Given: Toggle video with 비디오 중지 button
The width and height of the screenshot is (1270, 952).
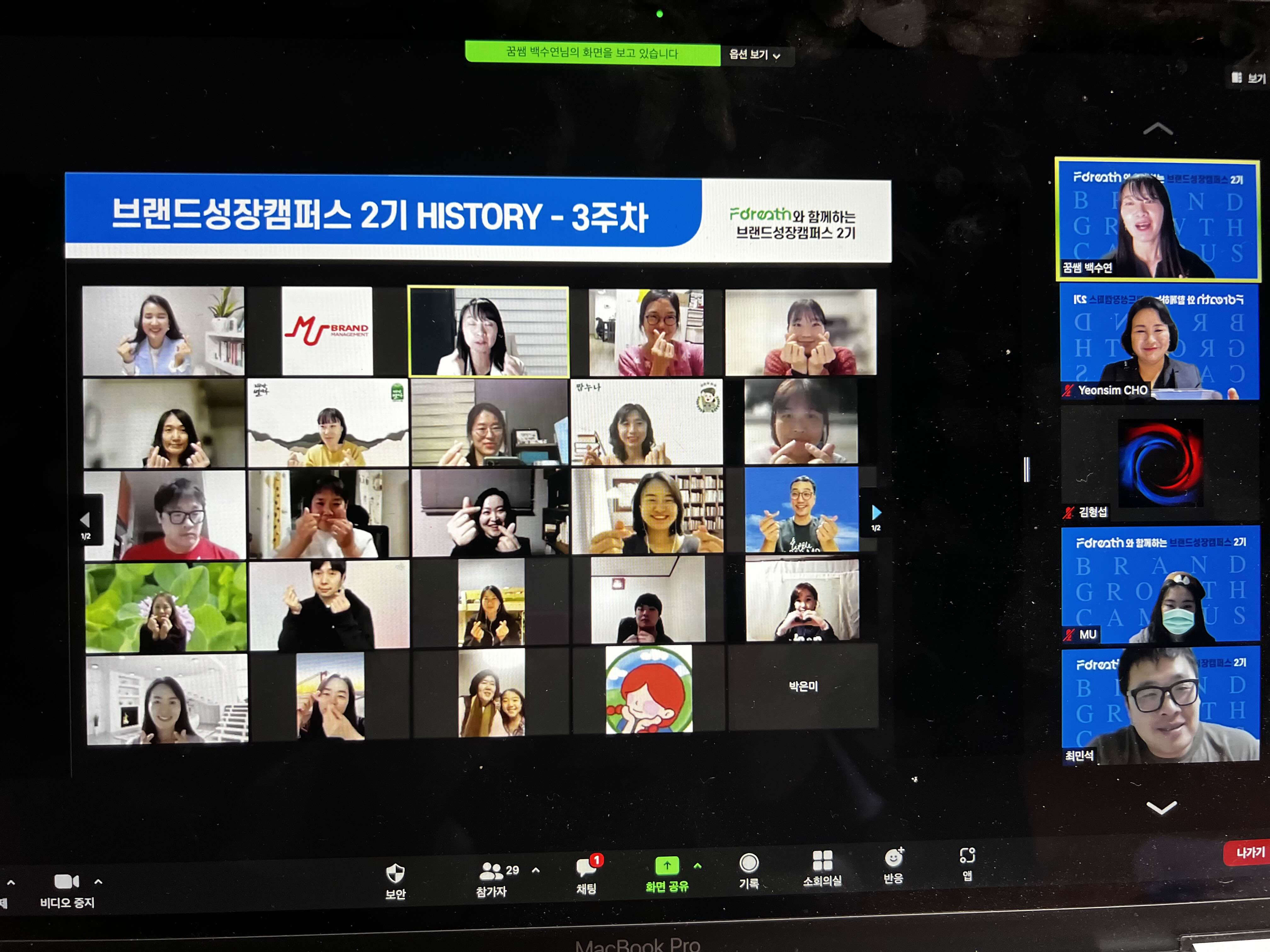Looking at the screenshot, I should click(66, 882).
